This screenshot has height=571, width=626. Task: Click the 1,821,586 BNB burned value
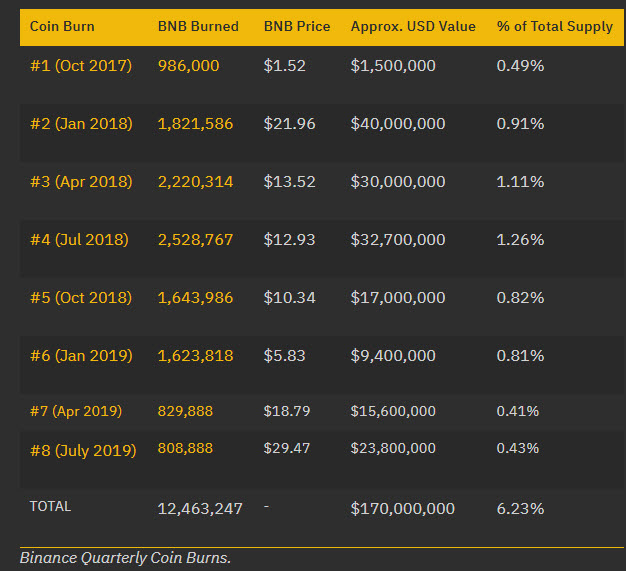[x=195, y=124]
